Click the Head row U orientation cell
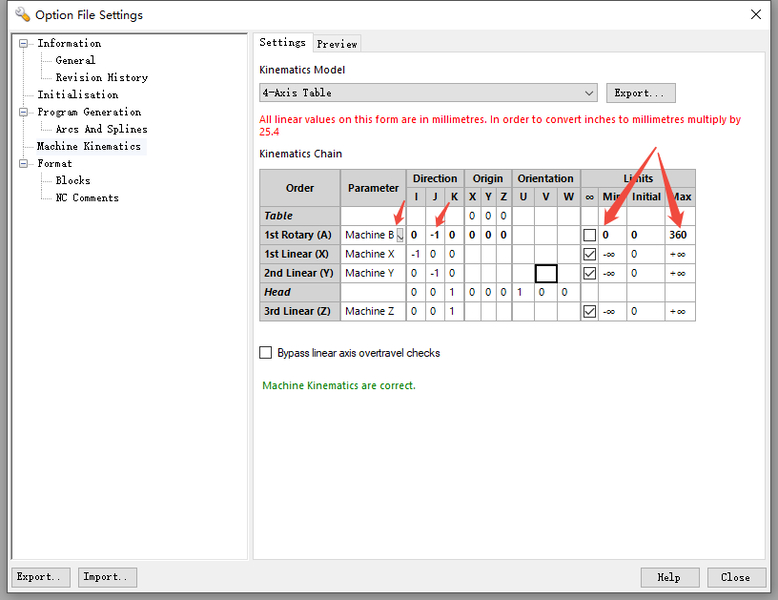The width and height of the screenshot is (778, 600). [522, 292]
